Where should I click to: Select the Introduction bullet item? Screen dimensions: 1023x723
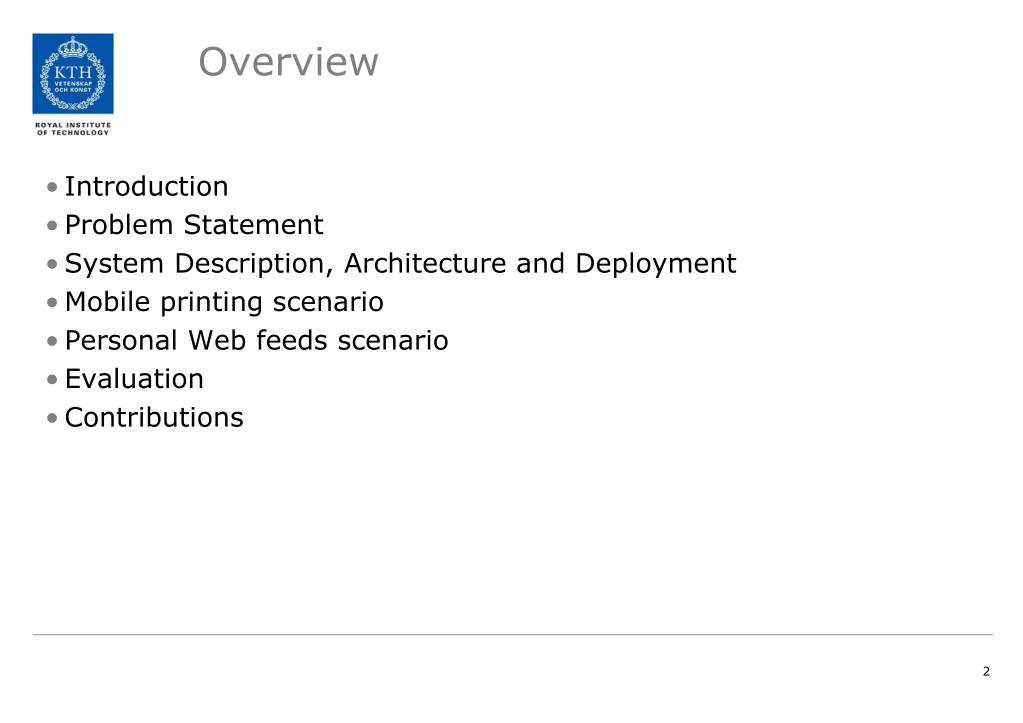point(147,187)
